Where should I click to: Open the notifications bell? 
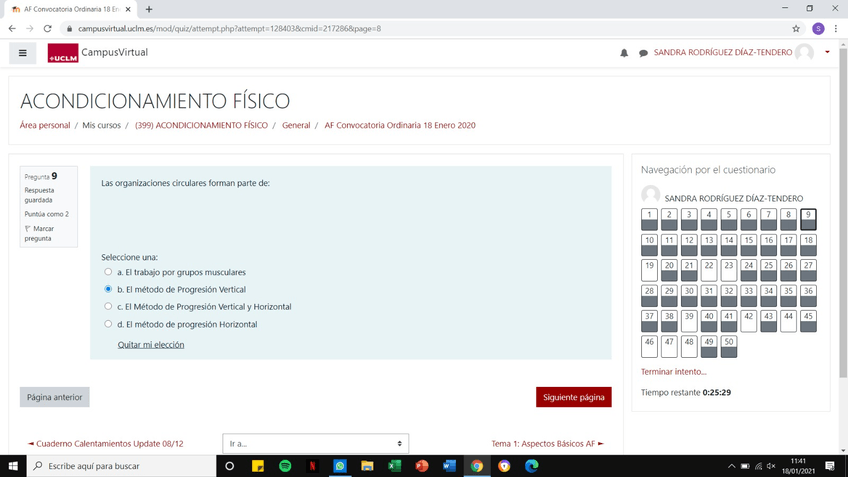624,53
